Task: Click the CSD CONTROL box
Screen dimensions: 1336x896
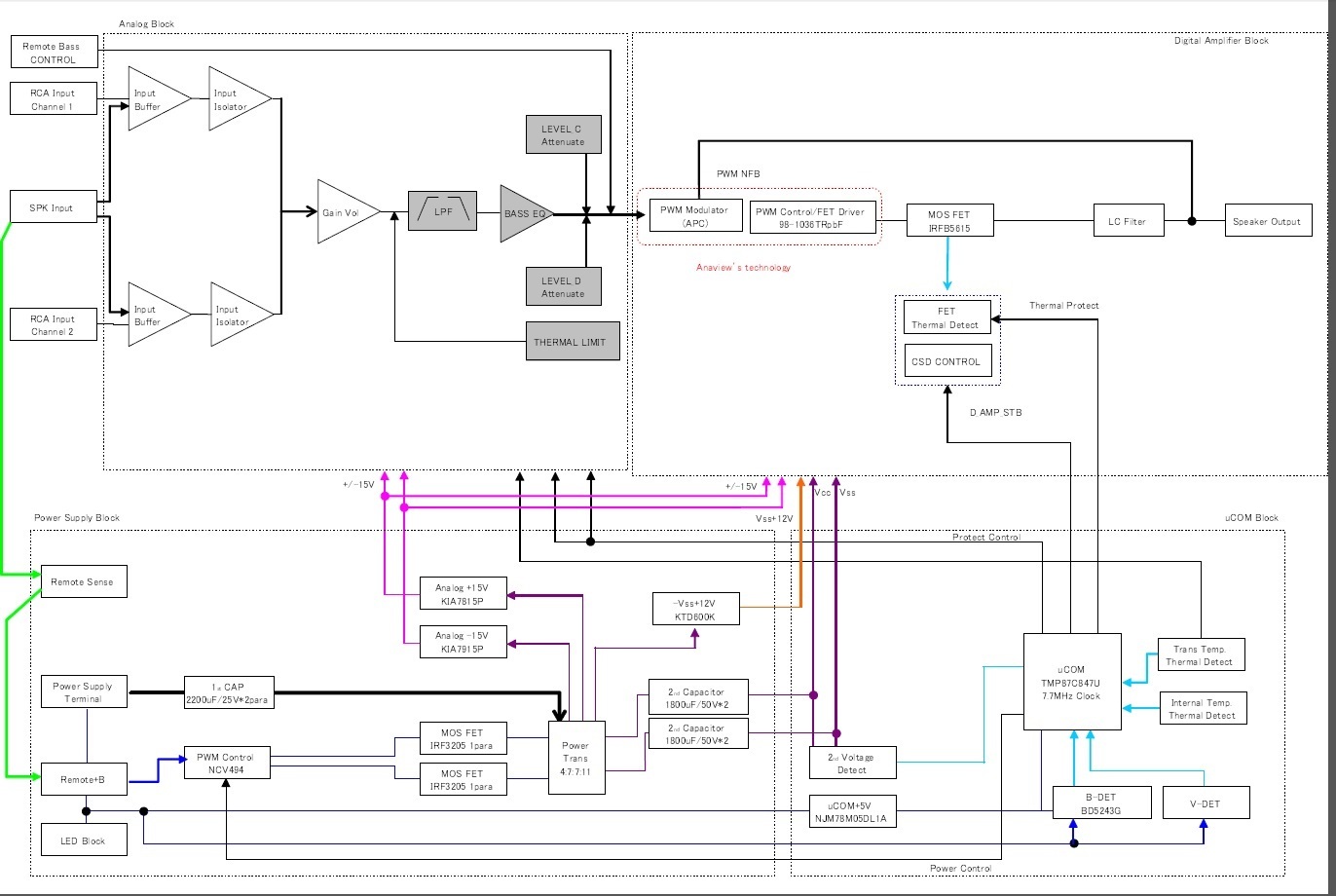Action: [947, 361]
